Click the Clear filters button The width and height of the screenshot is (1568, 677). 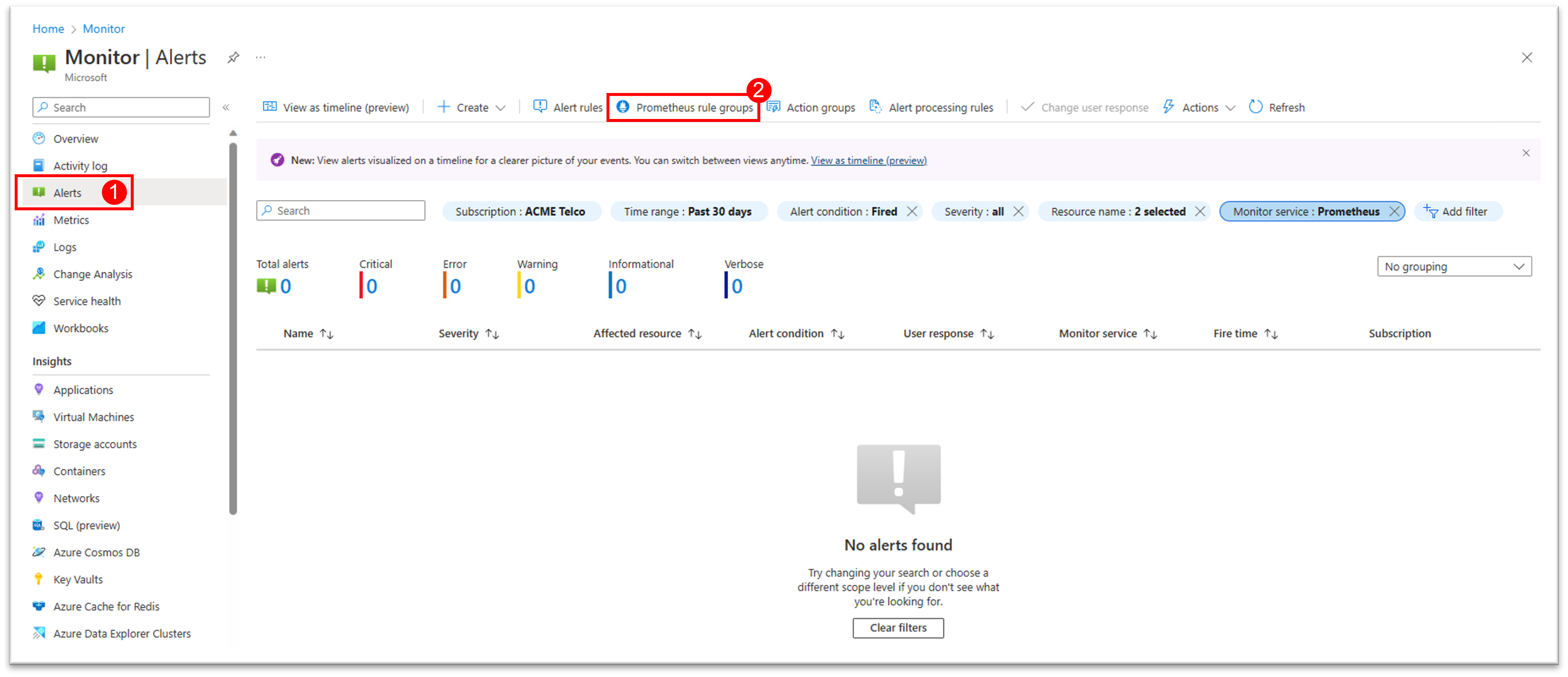[x=898, y=628]
